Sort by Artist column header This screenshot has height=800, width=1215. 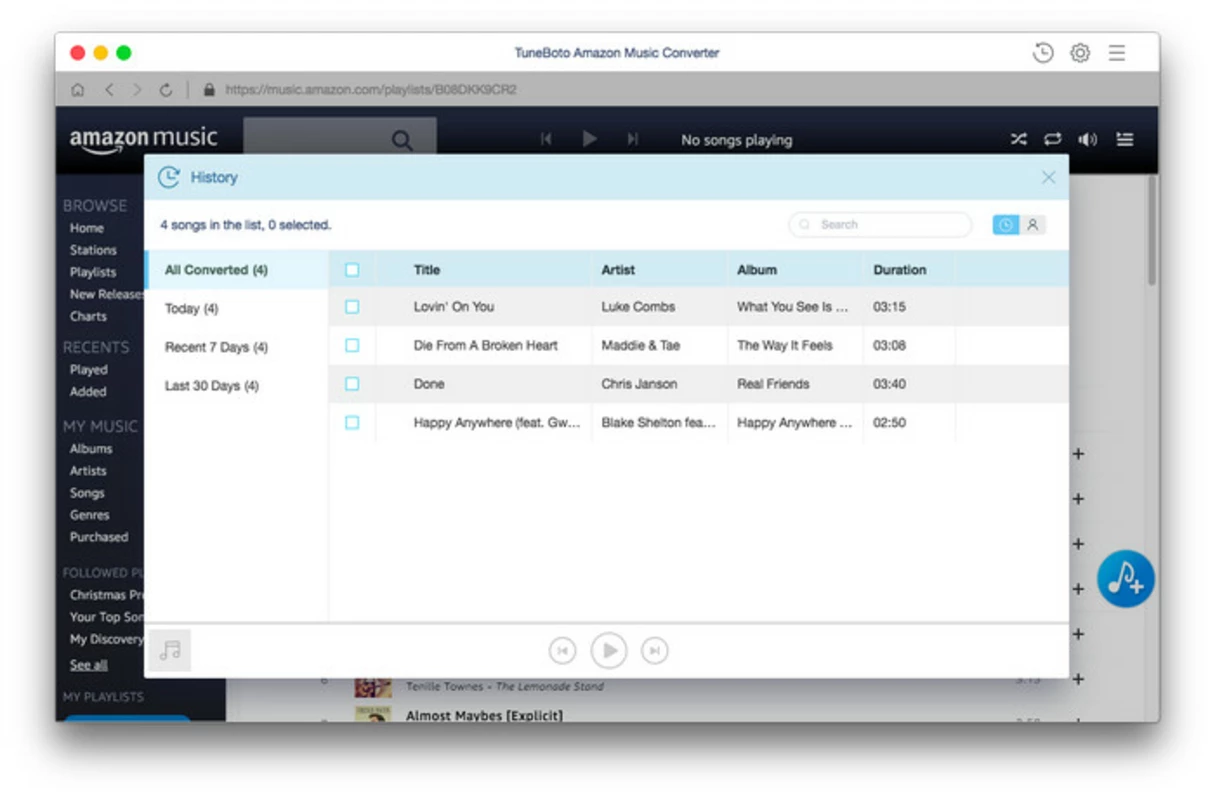(618, 270)
